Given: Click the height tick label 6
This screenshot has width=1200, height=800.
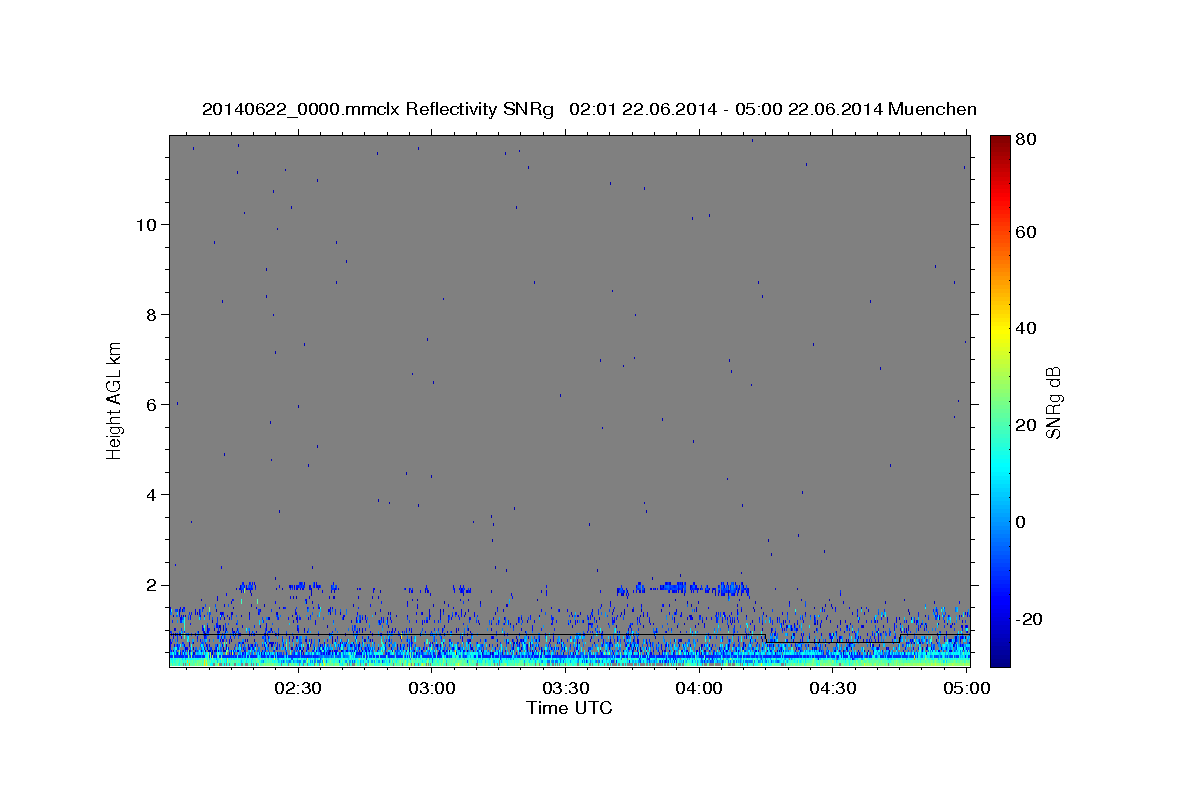Looking at the screenshot, I should coord(151,404).
